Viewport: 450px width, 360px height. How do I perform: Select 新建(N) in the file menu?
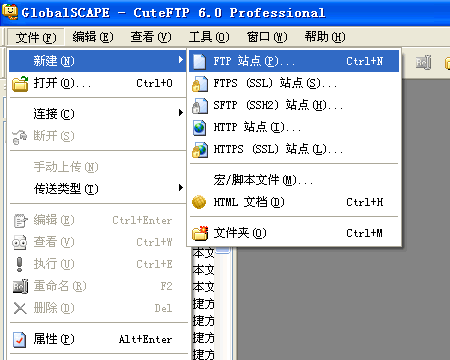(x=97, y=61)
